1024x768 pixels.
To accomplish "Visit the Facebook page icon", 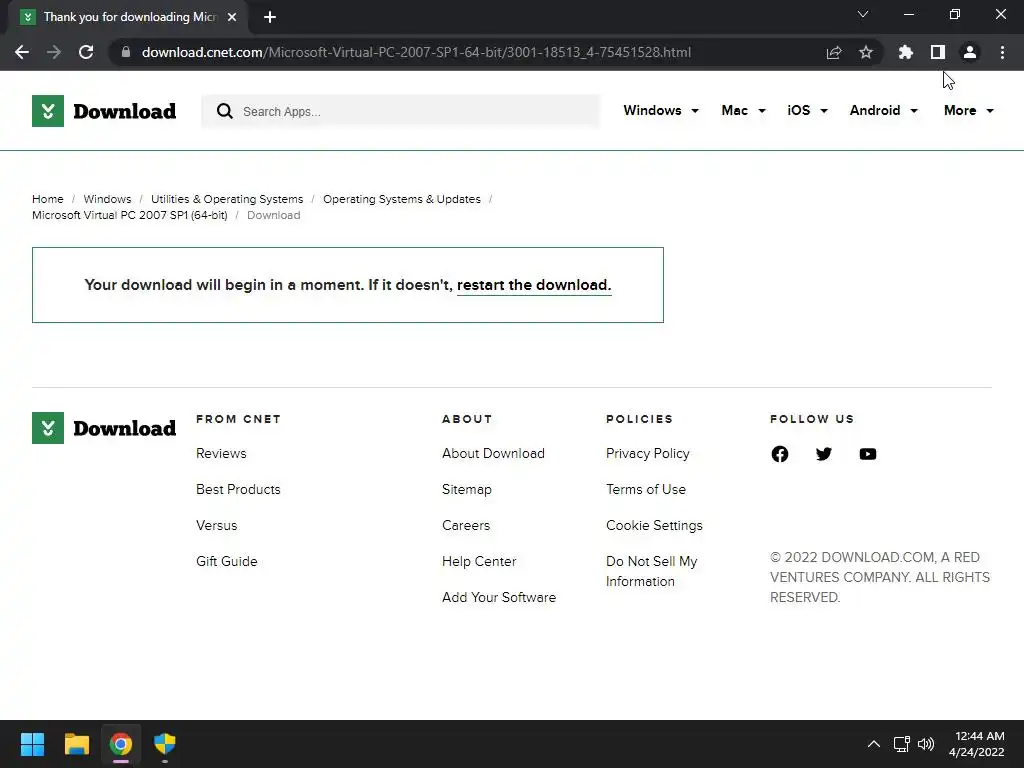I will tap(780, 454).
